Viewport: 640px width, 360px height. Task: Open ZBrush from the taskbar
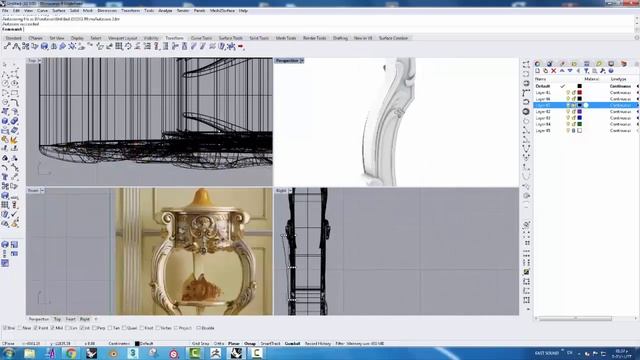click(x=216, y=353)
